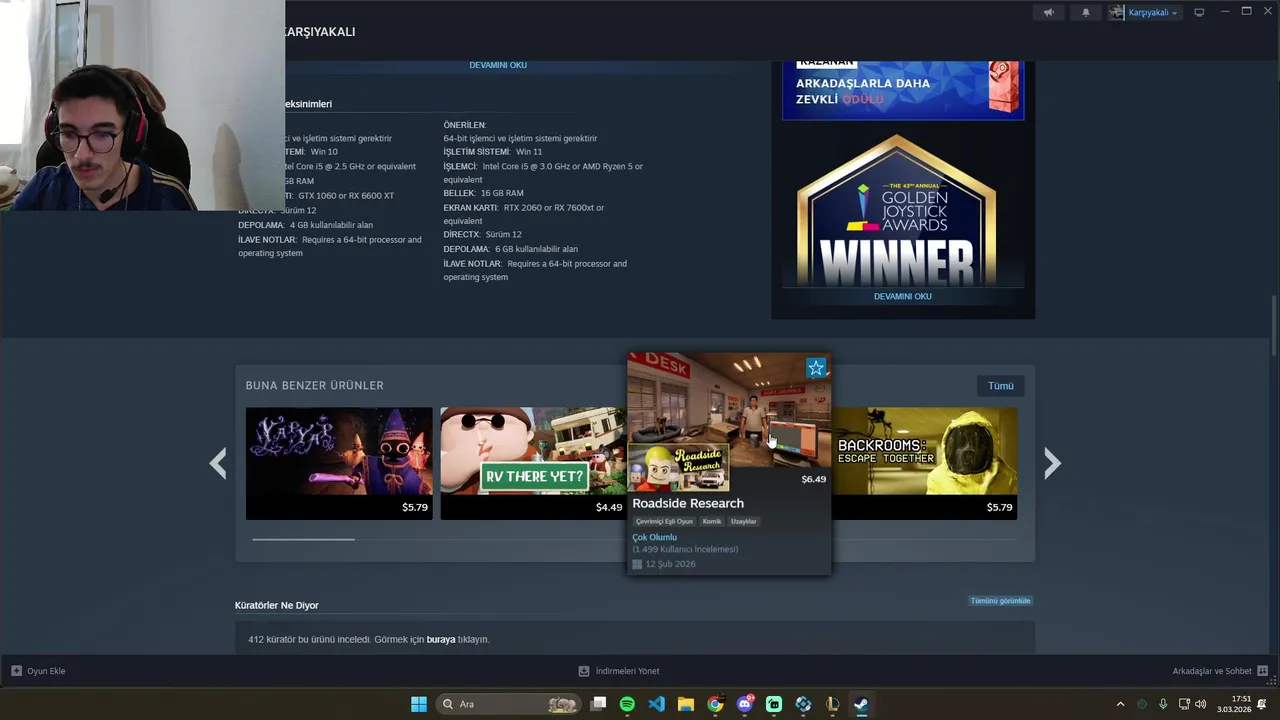1280x720 pixels.
Task: Click the Windows platform icon beside 12 Şub 2026
Action: click(x=636, y=564)
